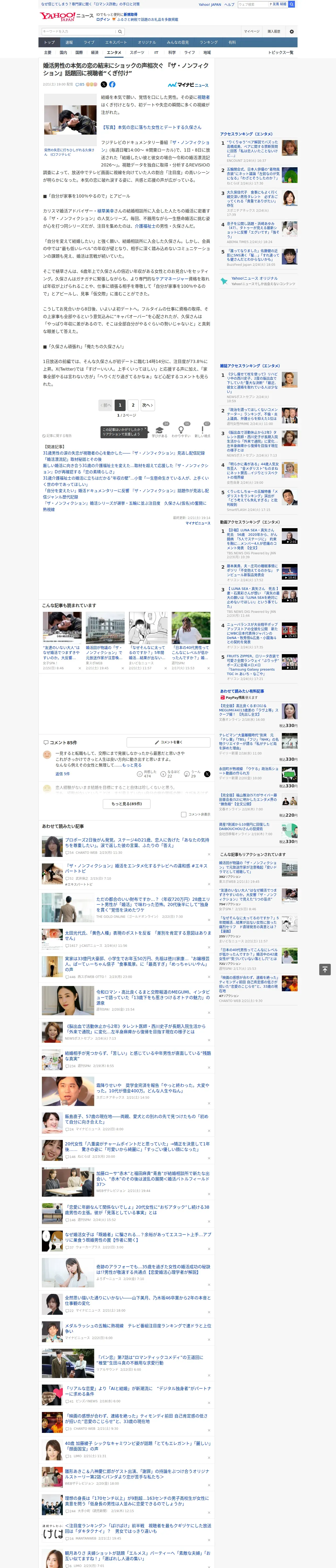The image size is (336, 1568).
Task: Click 次へ next page button
Action: pos(147,405)
